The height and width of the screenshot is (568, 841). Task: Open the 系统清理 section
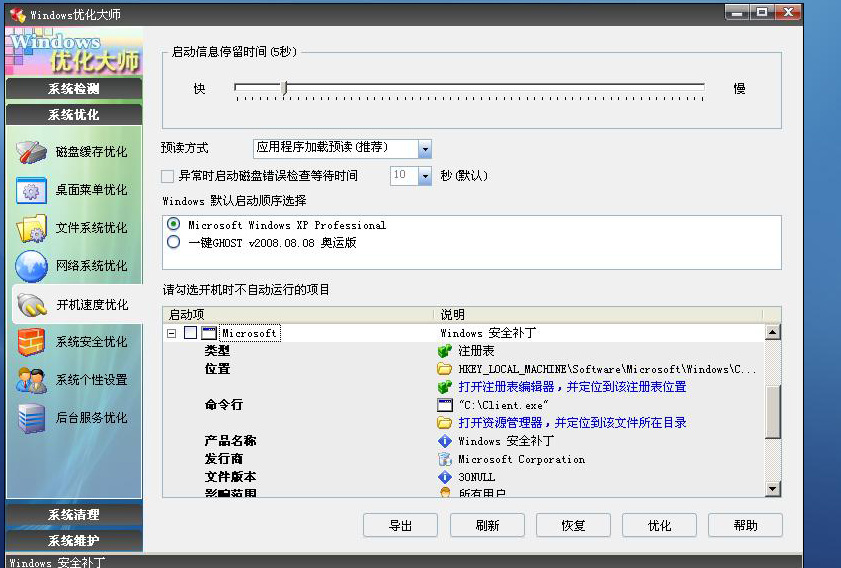click(x=74, y=515)
